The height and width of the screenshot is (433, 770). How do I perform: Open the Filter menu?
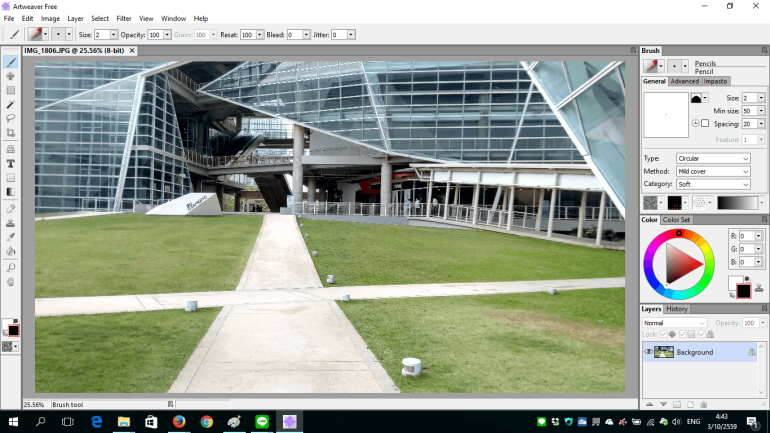coord(124,18)
